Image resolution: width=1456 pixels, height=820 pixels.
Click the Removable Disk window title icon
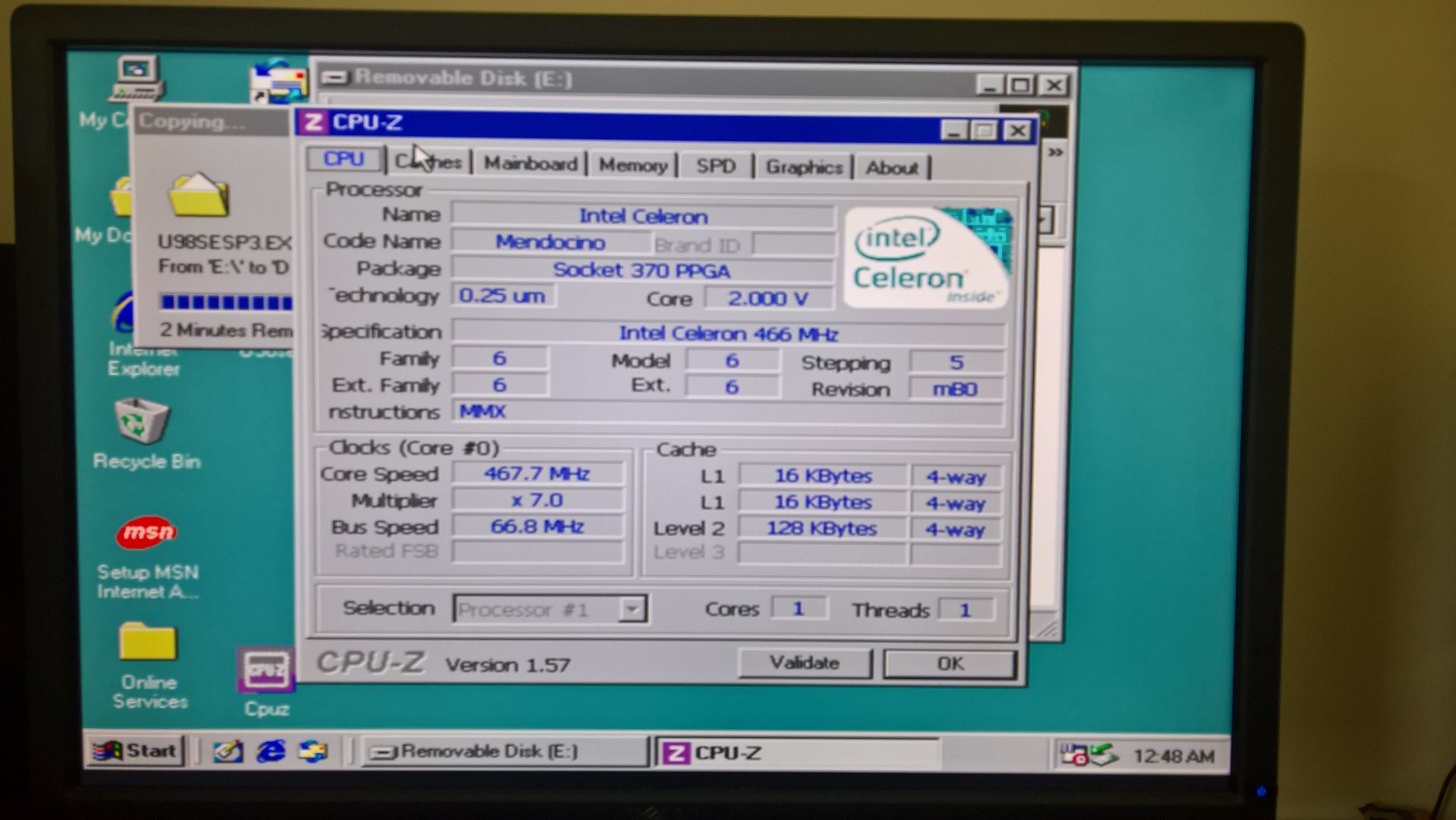(334, 77)
